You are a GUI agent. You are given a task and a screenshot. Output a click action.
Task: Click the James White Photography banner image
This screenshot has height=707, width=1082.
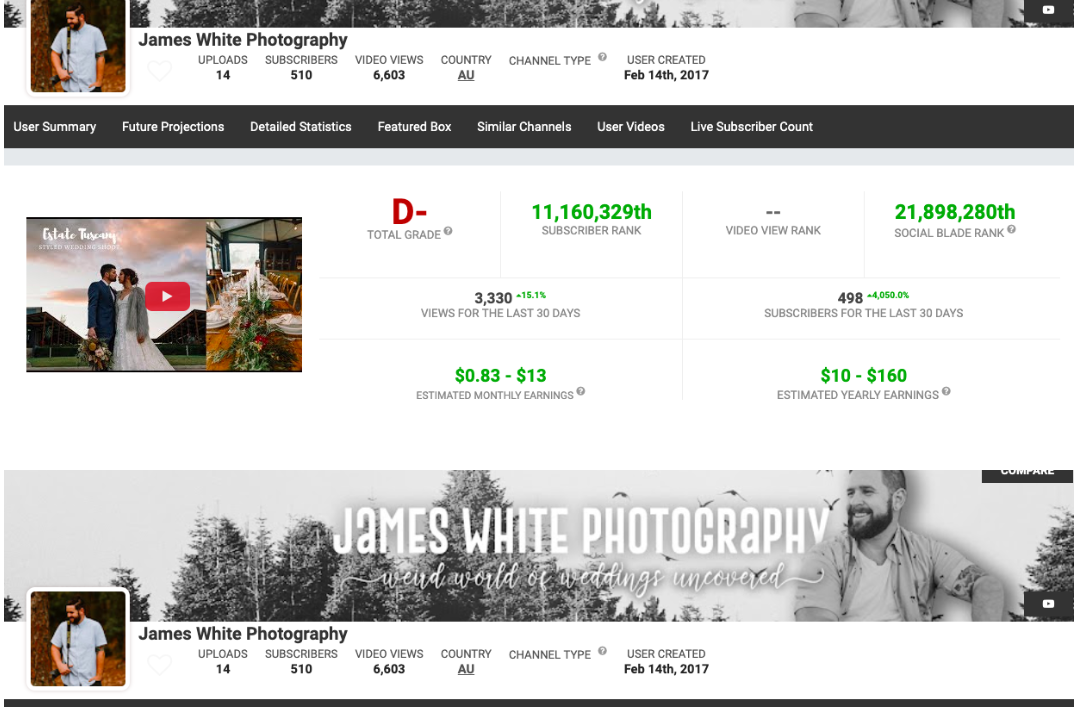tap(538, 546)
